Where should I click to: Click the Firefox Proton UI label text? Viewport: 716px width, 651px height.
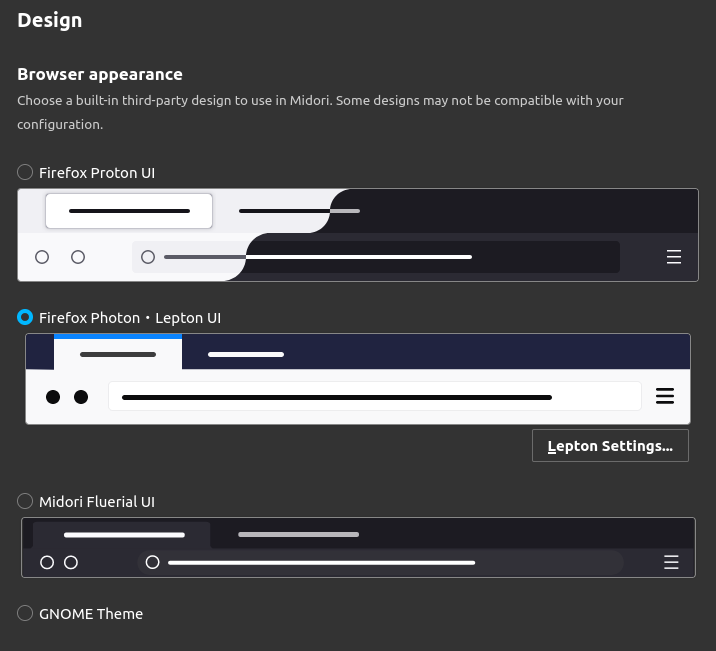pos(97,173)
